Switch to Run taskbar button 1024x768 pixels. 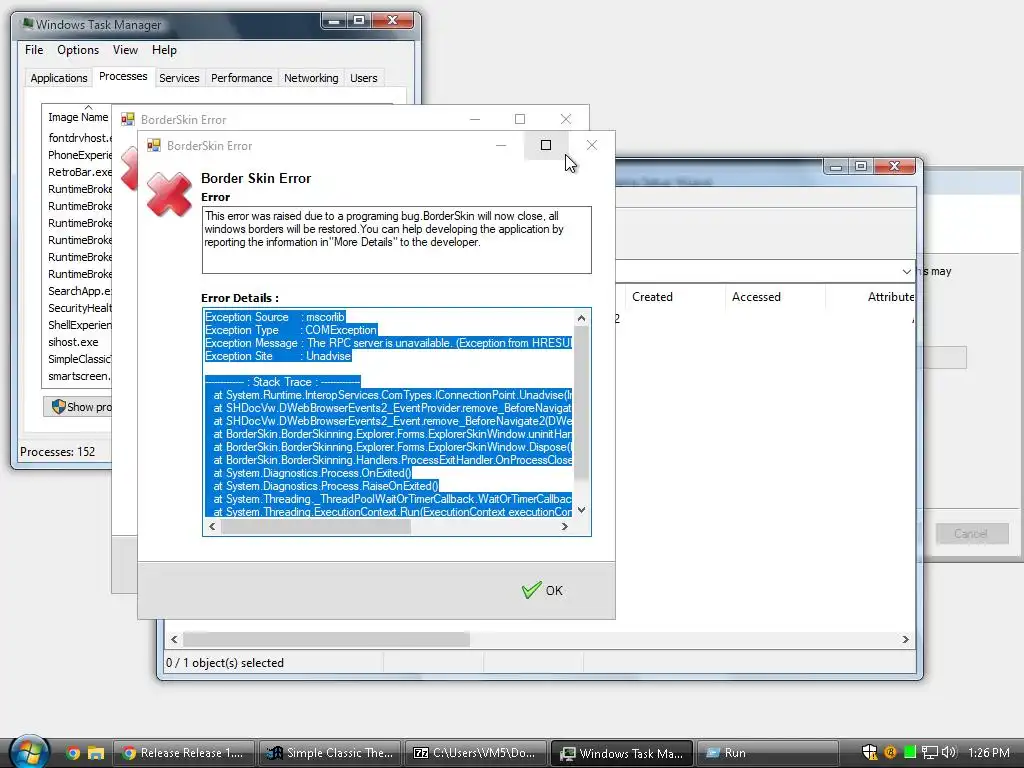tap(768, 753)
